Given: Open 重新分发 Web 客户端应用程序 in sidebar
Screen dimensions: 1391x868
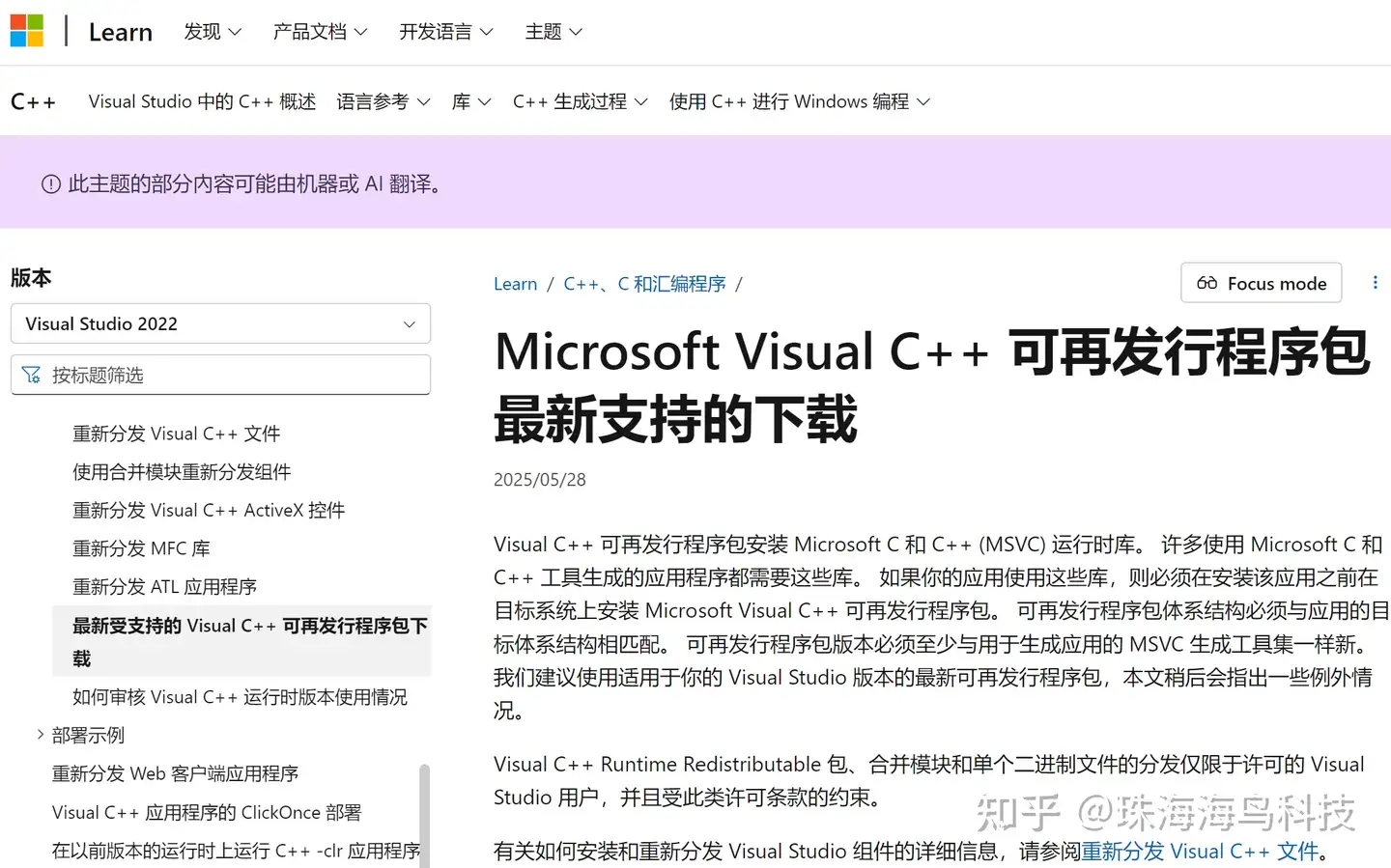Looking at the screenshot, I should point(175,773).
